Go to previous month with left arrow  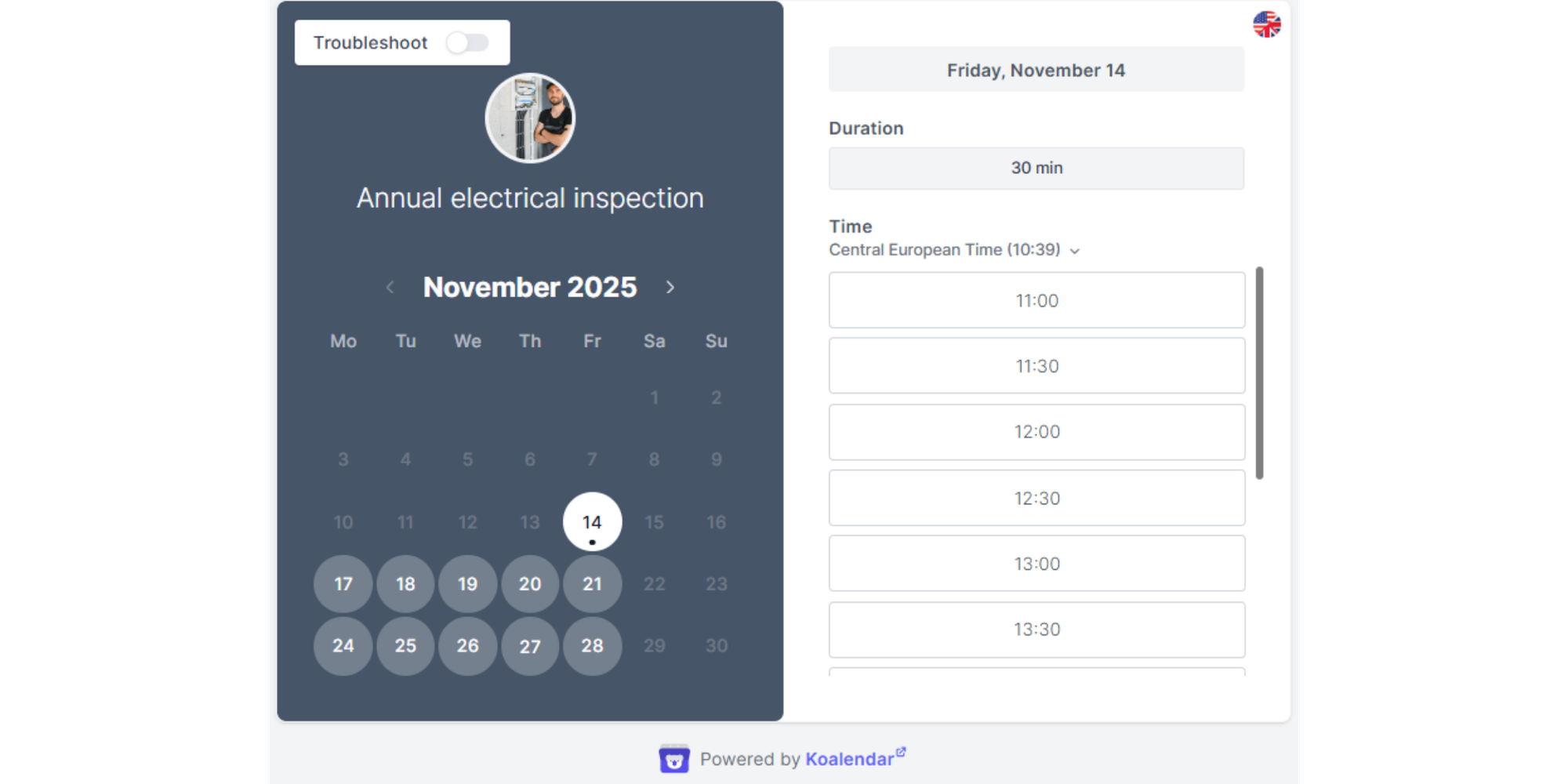(x=390, y=288)
